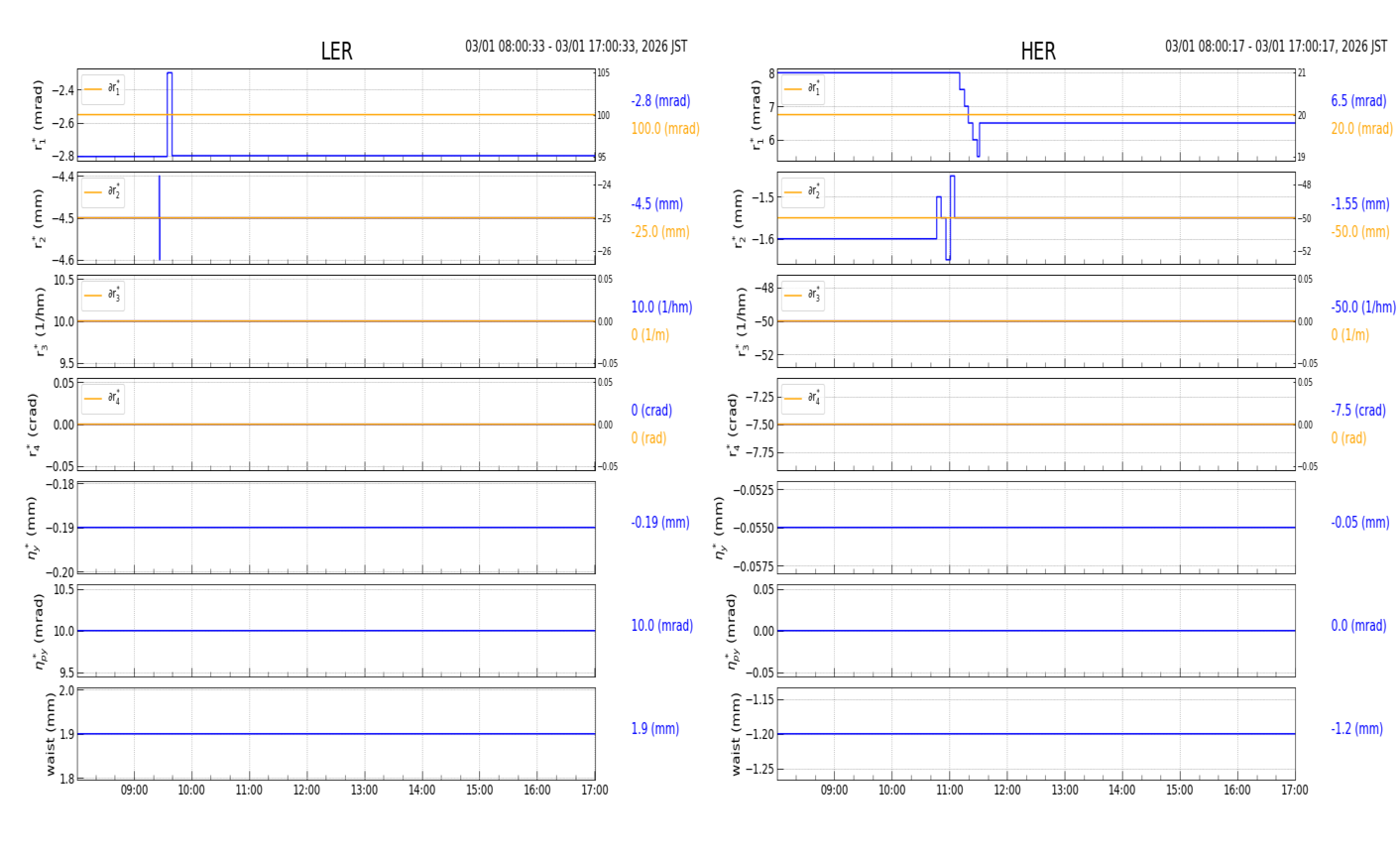The height and width of the screenshot is (857, 1400).
Task: Select the HER readout -1.55 (mm)
Action: point(1360,204)
